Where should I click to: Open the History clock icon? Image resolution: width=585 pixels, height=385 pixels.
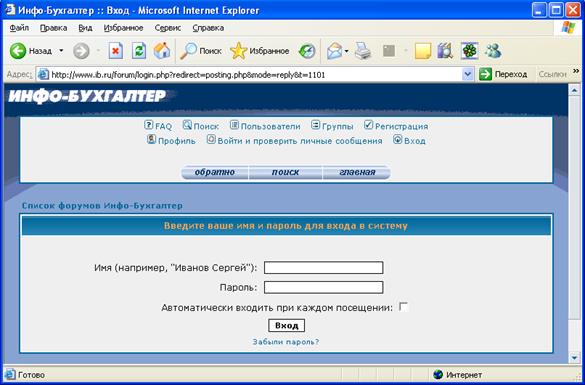point(307,51)
